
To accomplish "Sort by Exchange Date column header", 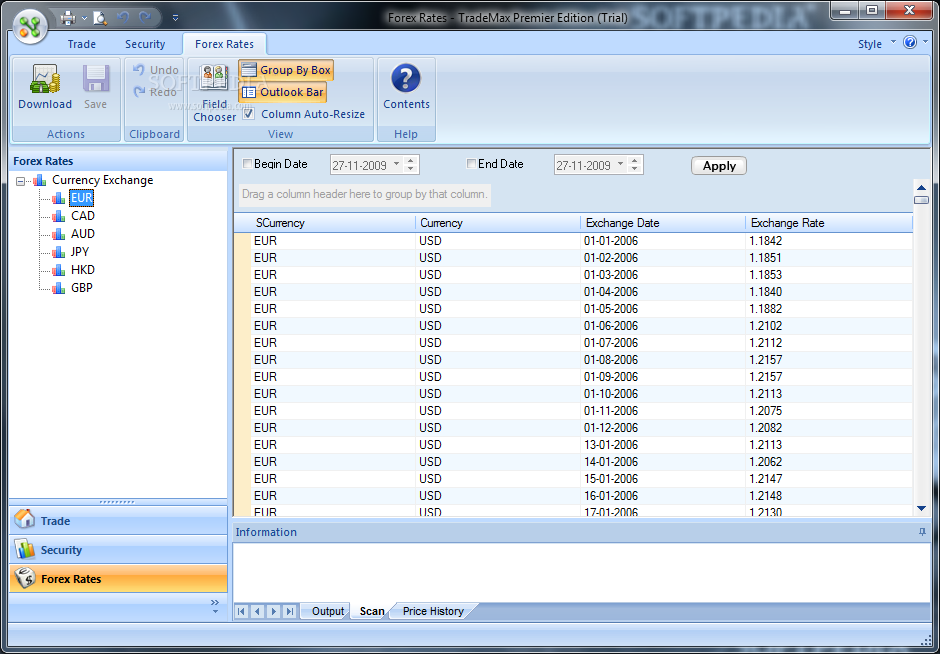I will point(662,223).
